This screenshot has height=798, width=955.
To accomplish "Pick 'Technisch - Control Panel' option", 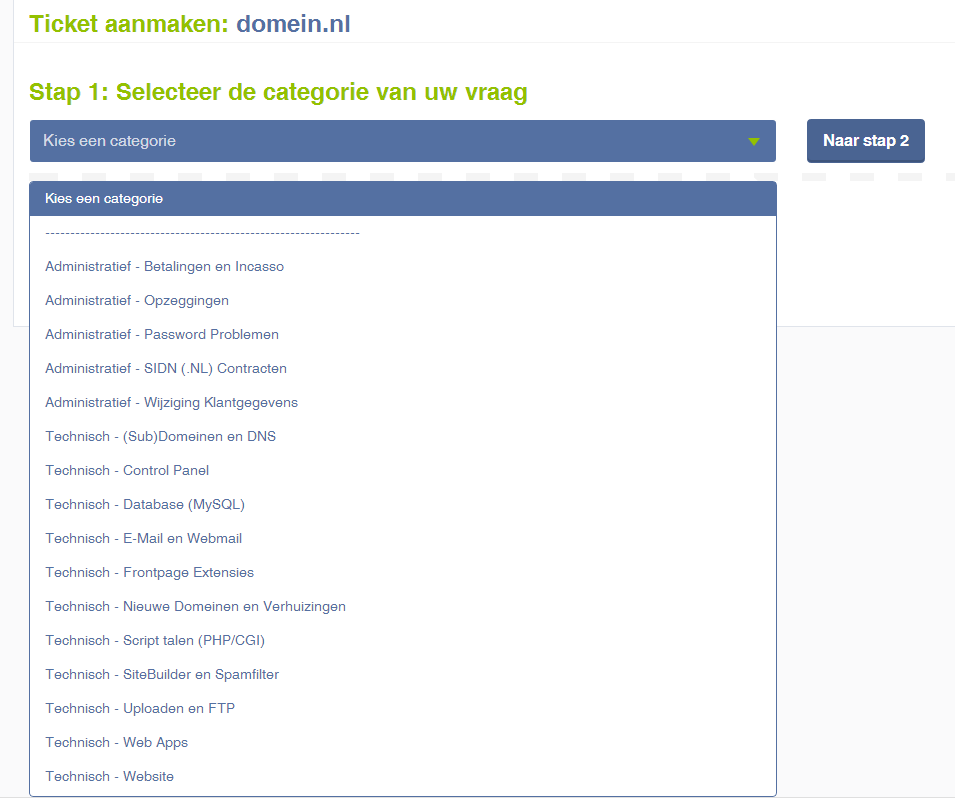I will point(403,471).
